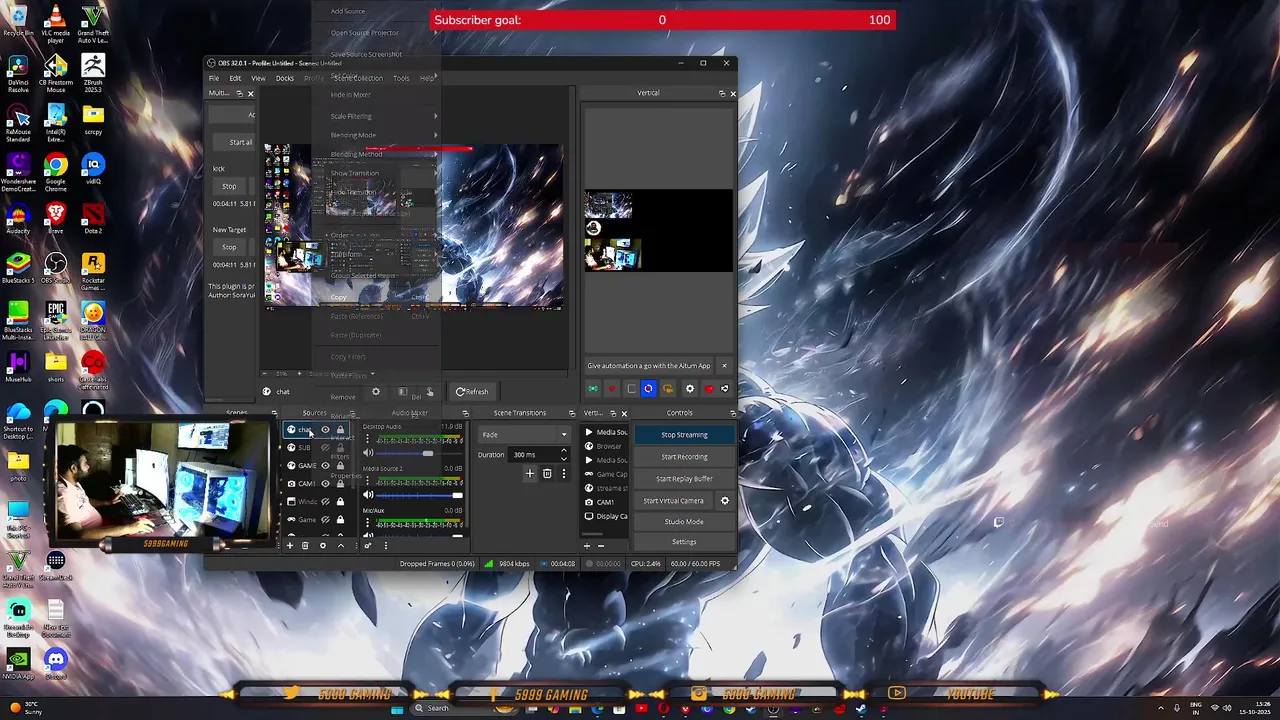Click interact hand icon in source toolbar
Image resolution: width=1280 pixels, height=720 pixels.
point(430,392)
